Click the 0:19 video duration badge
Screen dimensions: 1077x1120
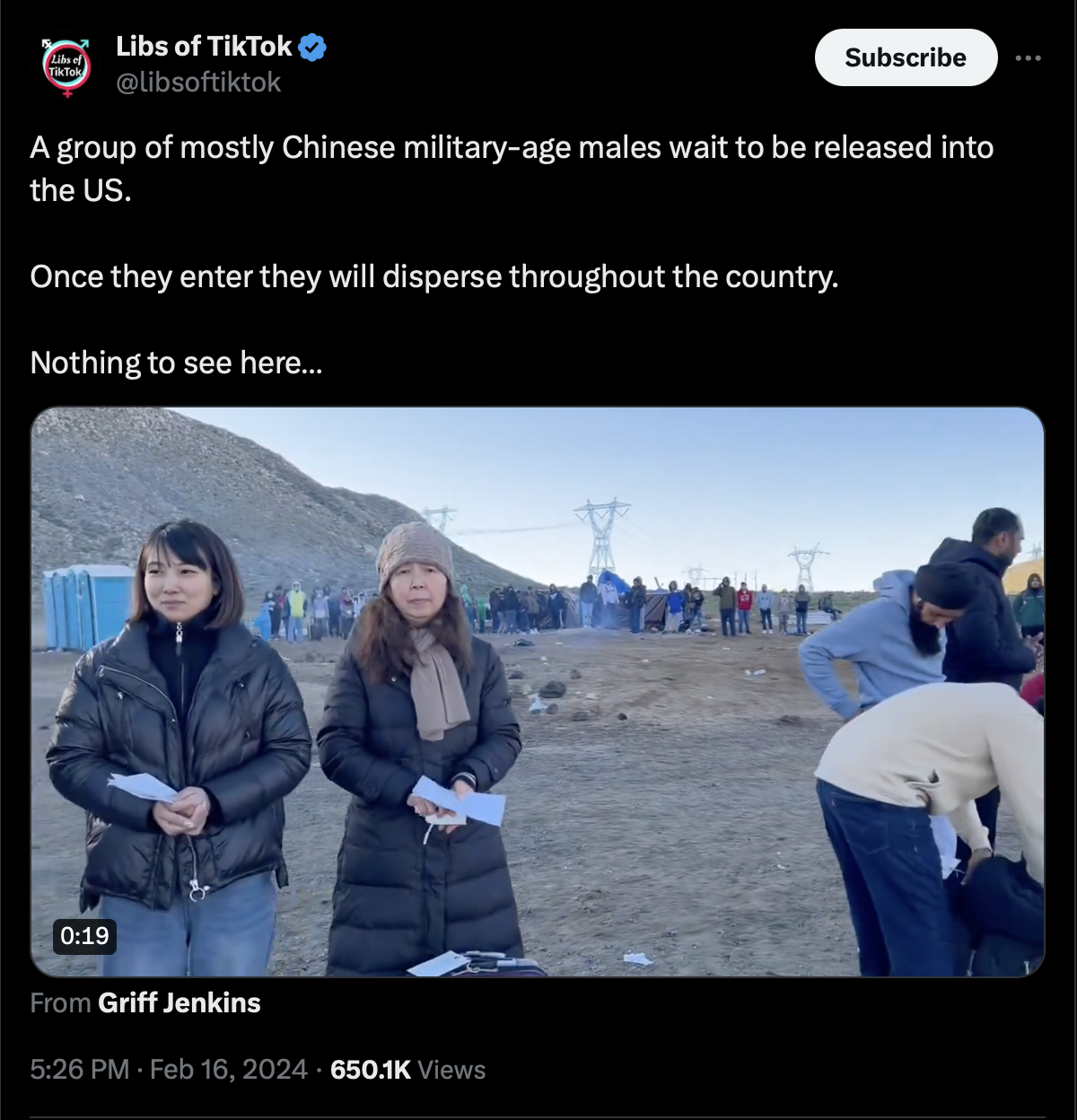[x=84, y=936]
